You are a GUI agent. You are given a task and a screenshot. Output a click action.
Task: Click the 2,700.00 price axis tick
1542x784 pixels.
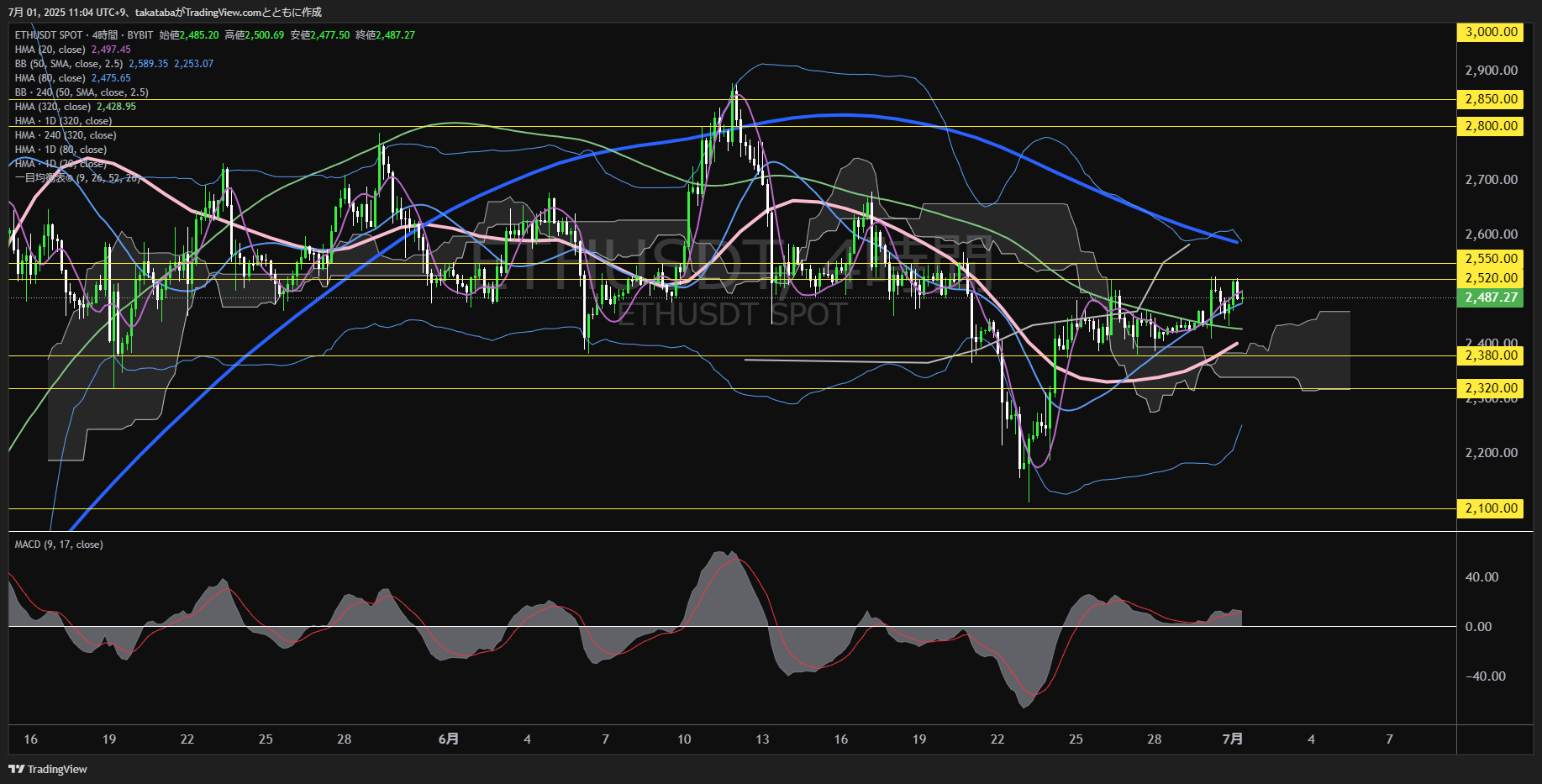(1492, 180)
